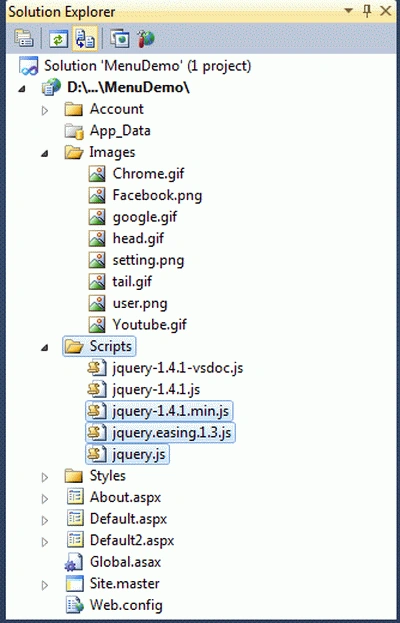Select the Account folder label
400x623 pixels.
pyautogui.click(x=117, y=109)
